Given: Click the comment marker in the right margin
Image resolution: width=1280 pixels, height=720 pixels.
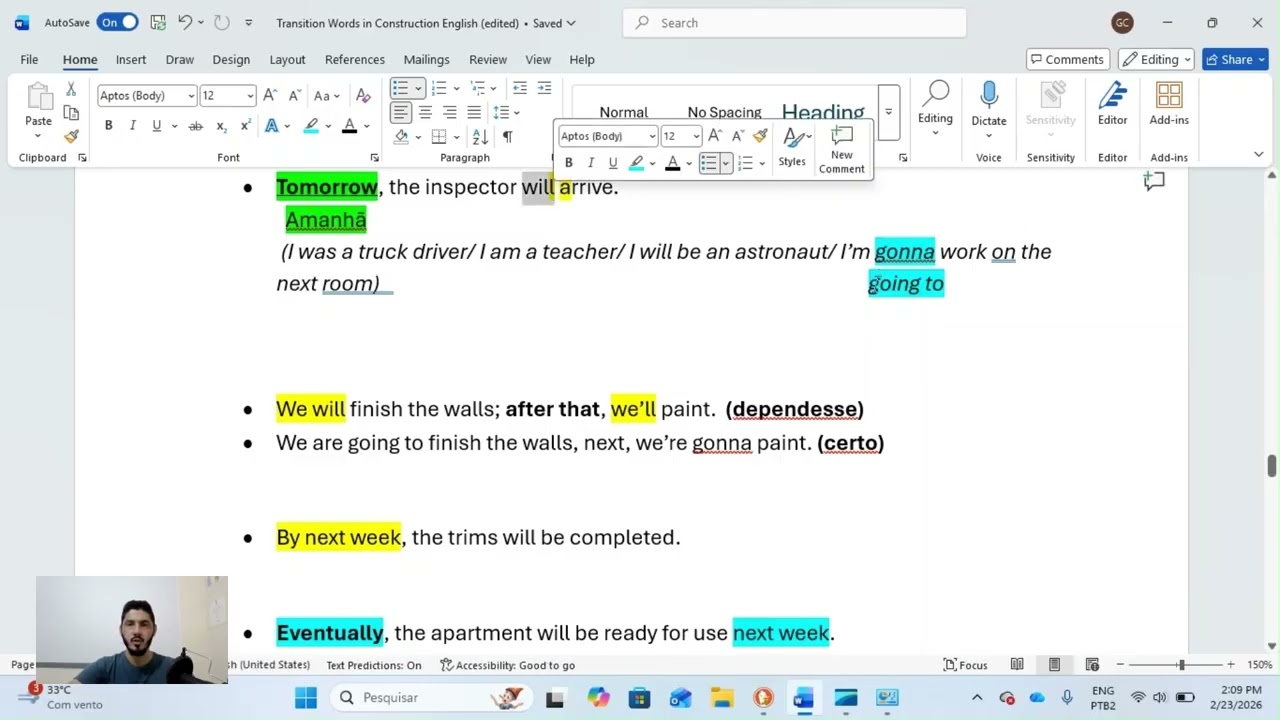Looking at the screenshot, I should click(1154, 181).
